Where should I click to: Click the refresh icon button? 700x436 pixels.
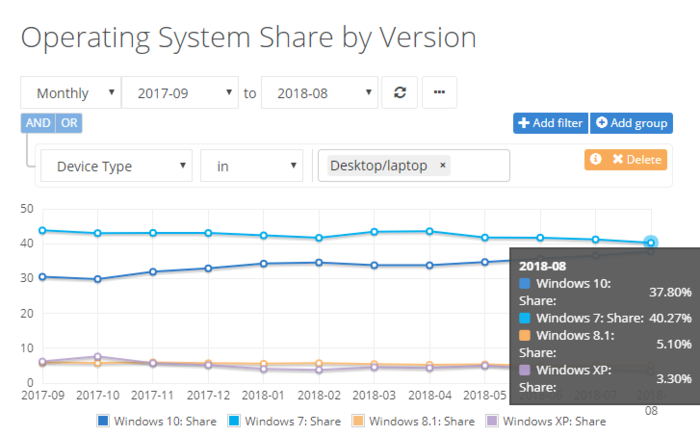[x=400, y=93]
